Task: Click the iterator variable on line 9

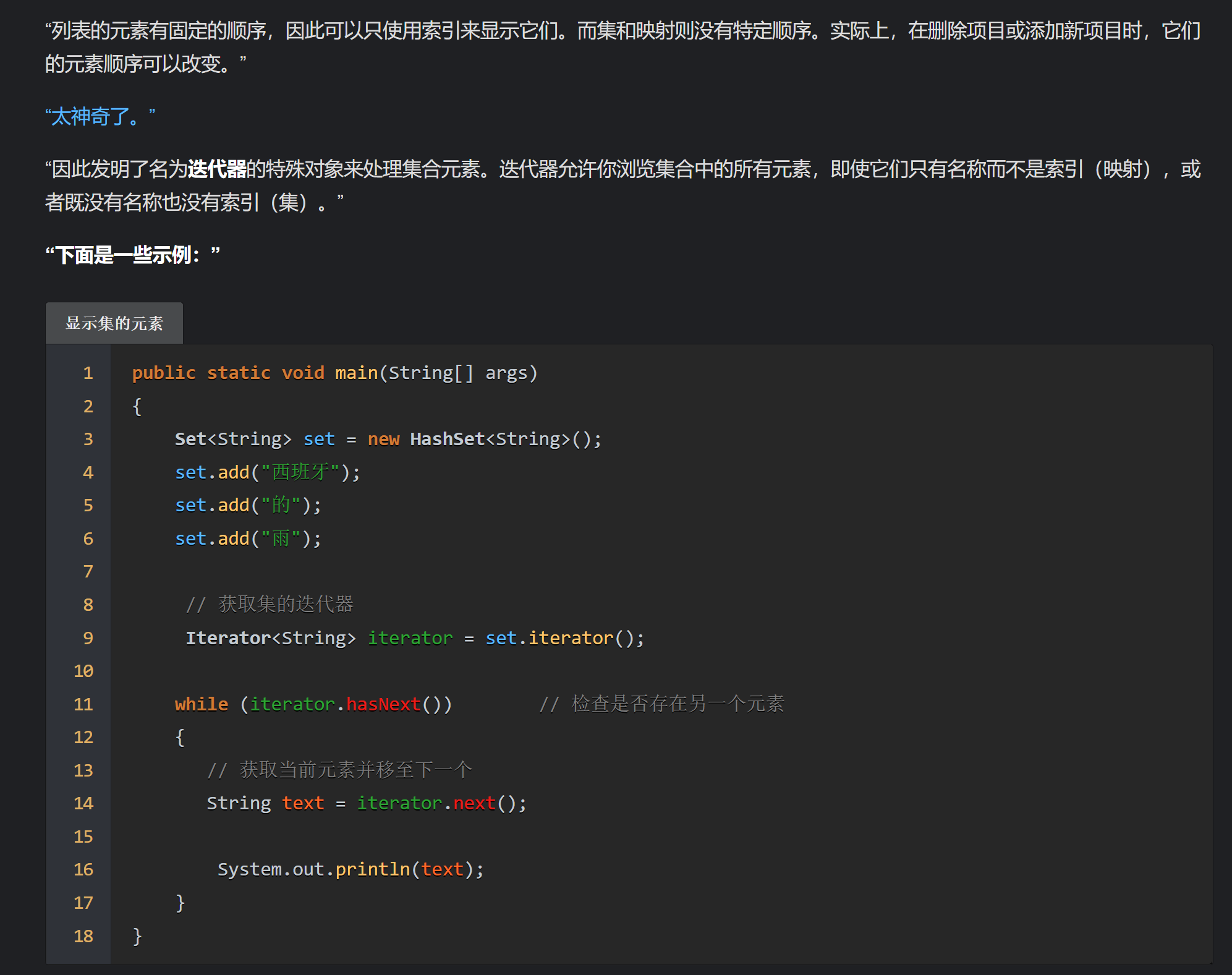Action: 410,637
